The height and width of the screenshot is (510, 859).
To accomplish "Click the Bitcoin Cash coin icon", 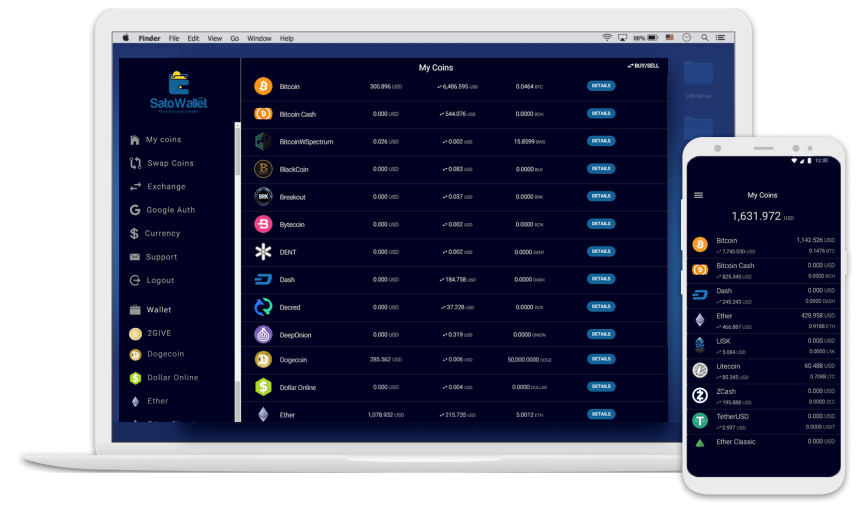I will click(x=263, y=114).
